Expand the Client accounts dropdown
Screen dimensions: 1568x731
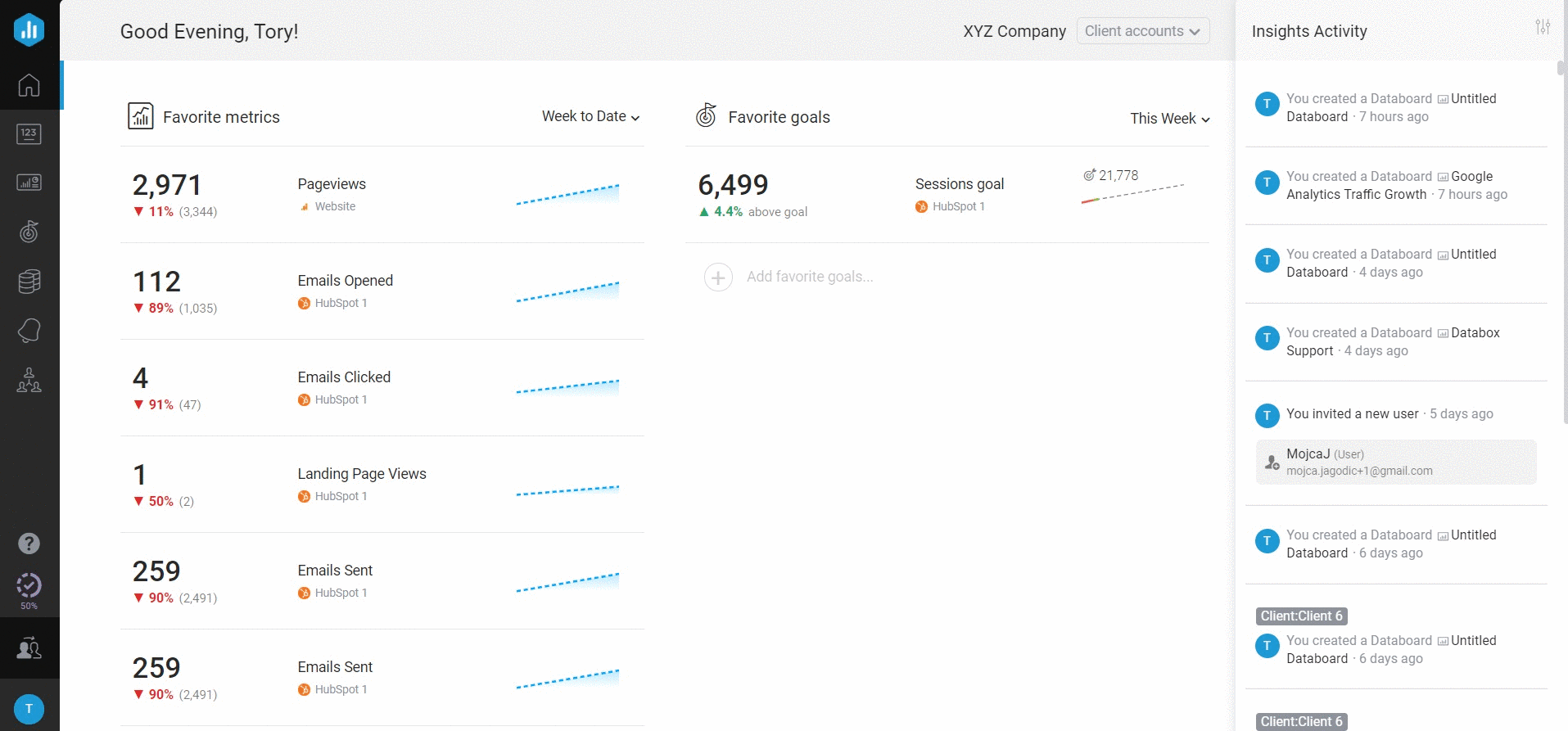[x=1142, y=31]
